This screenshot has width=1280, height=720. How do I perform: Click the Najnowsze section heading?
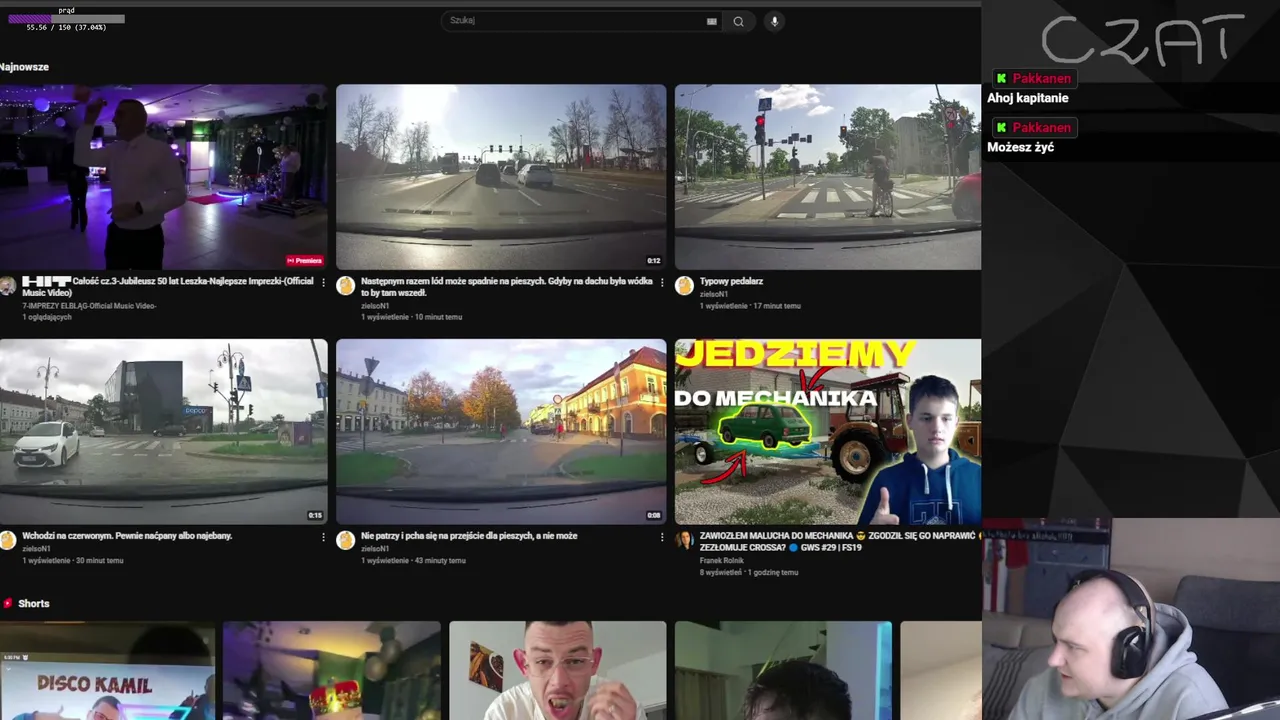[24, 67]
